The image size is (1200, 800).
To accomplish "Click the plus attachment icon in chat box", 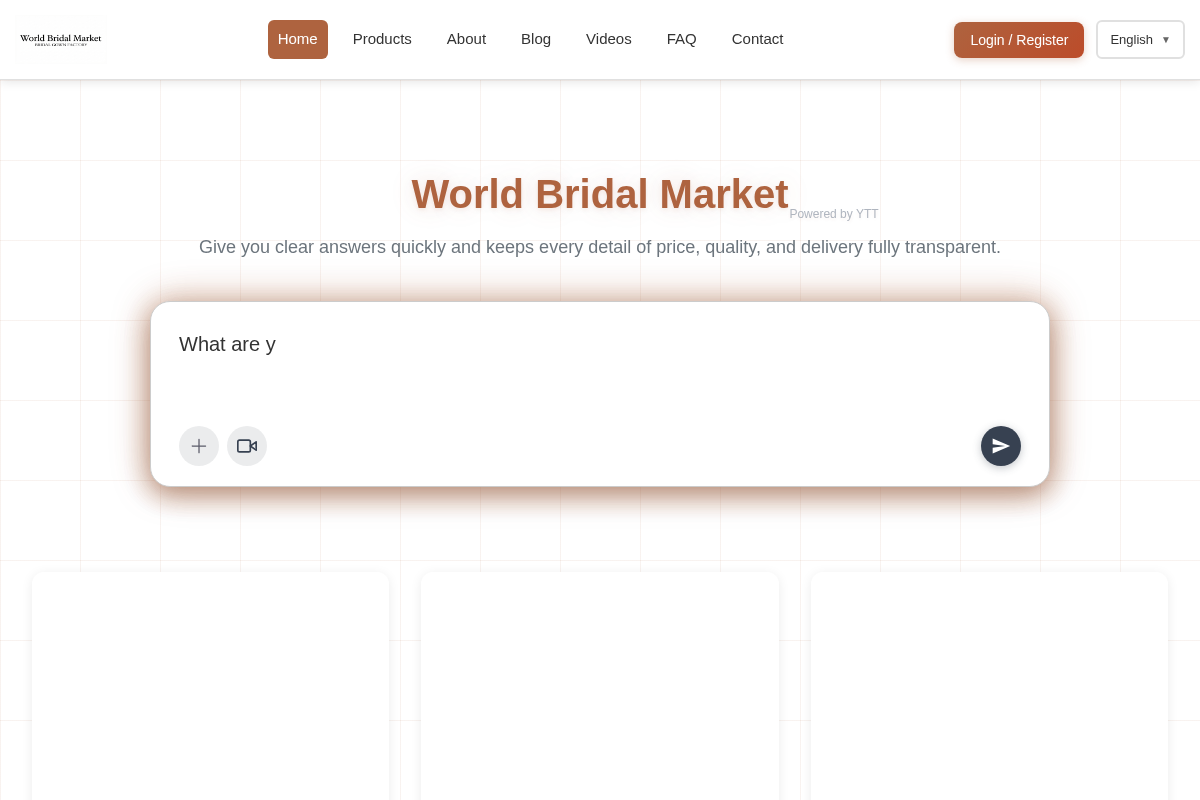I will click(199, 446).
